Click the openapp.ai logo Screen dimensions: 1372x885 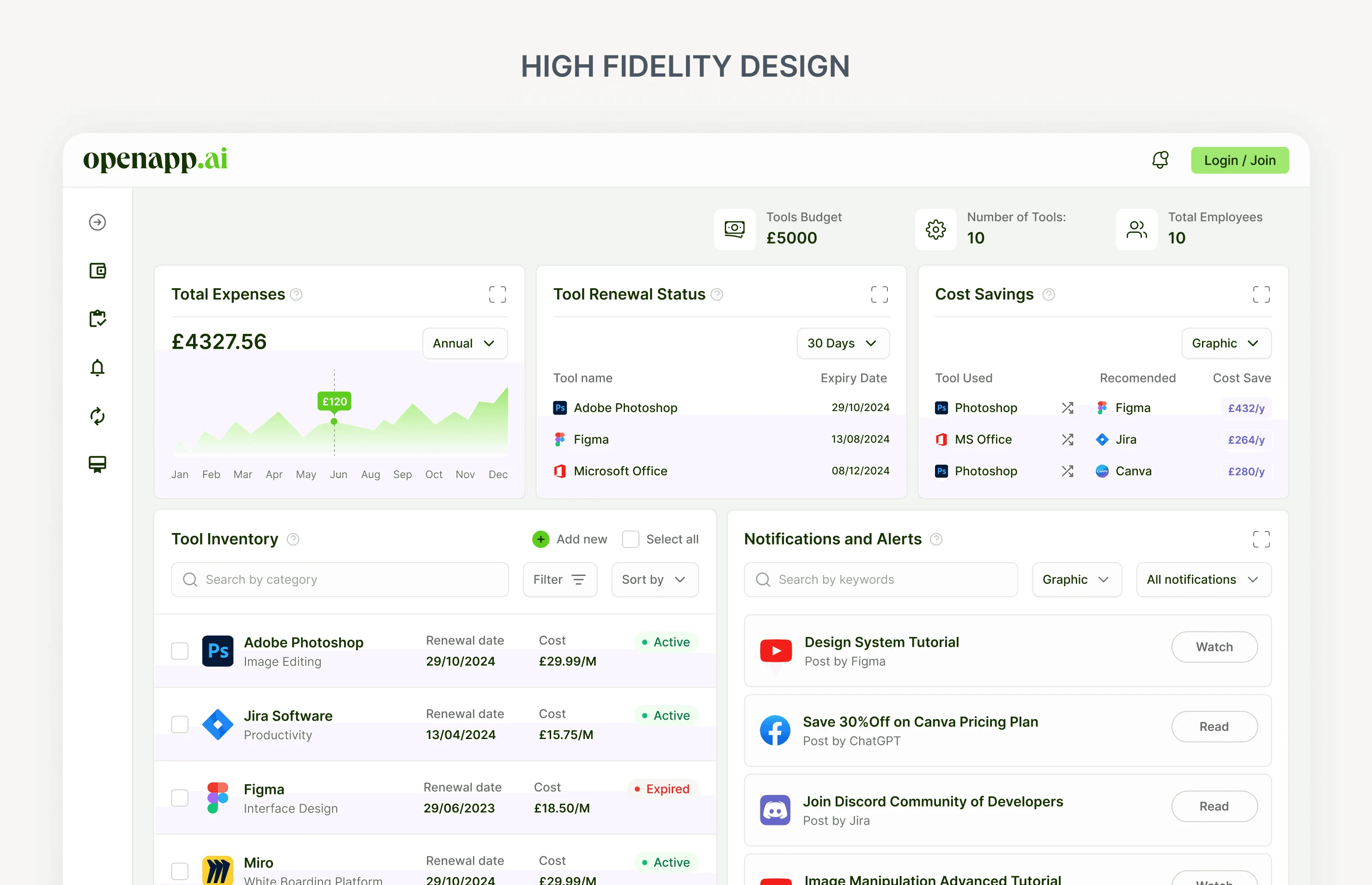pyautogui.click(x=155, y=159)
